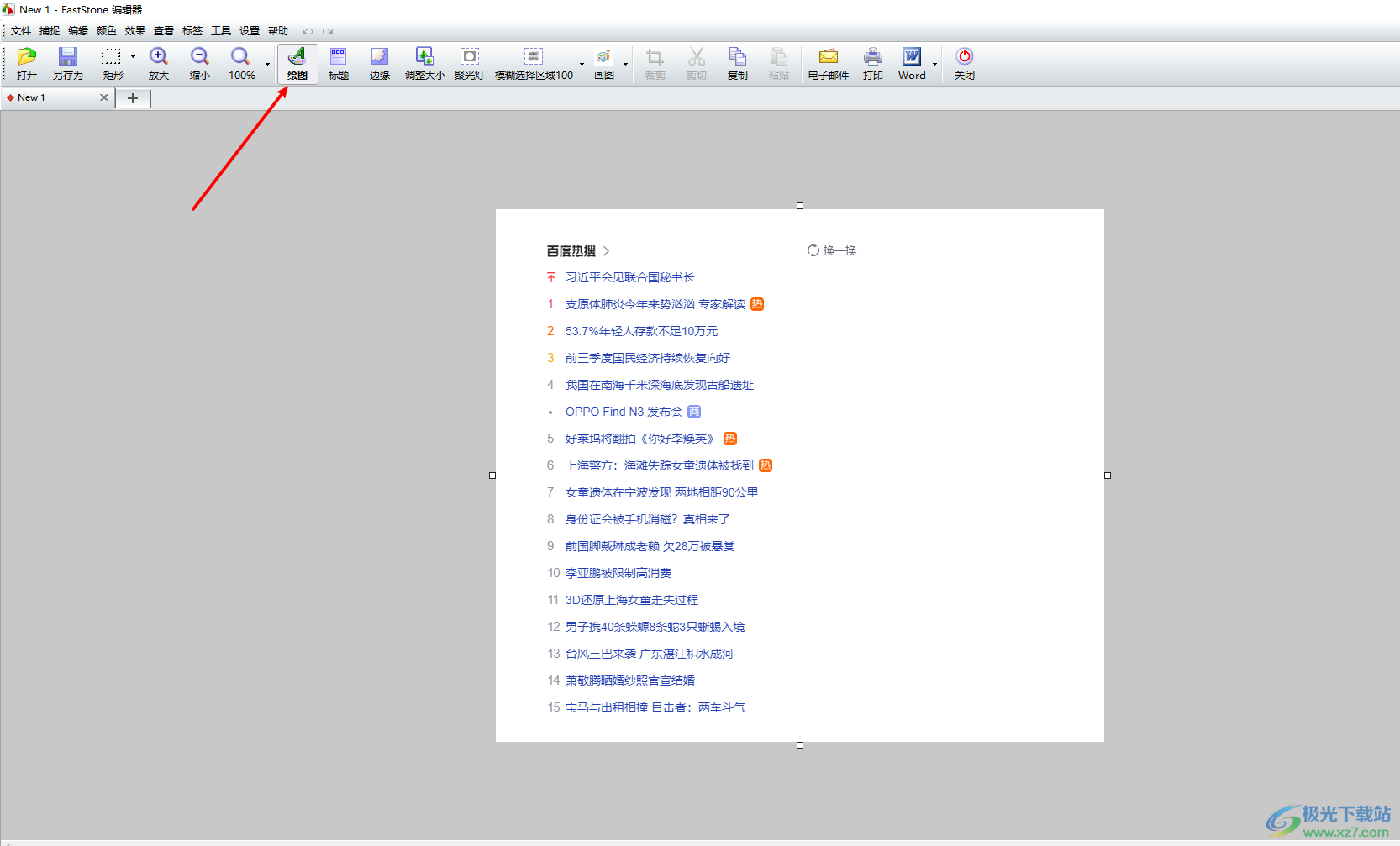
Task: Click text 3D还原上海女童走失过程
Action: [x=631, y=600]
